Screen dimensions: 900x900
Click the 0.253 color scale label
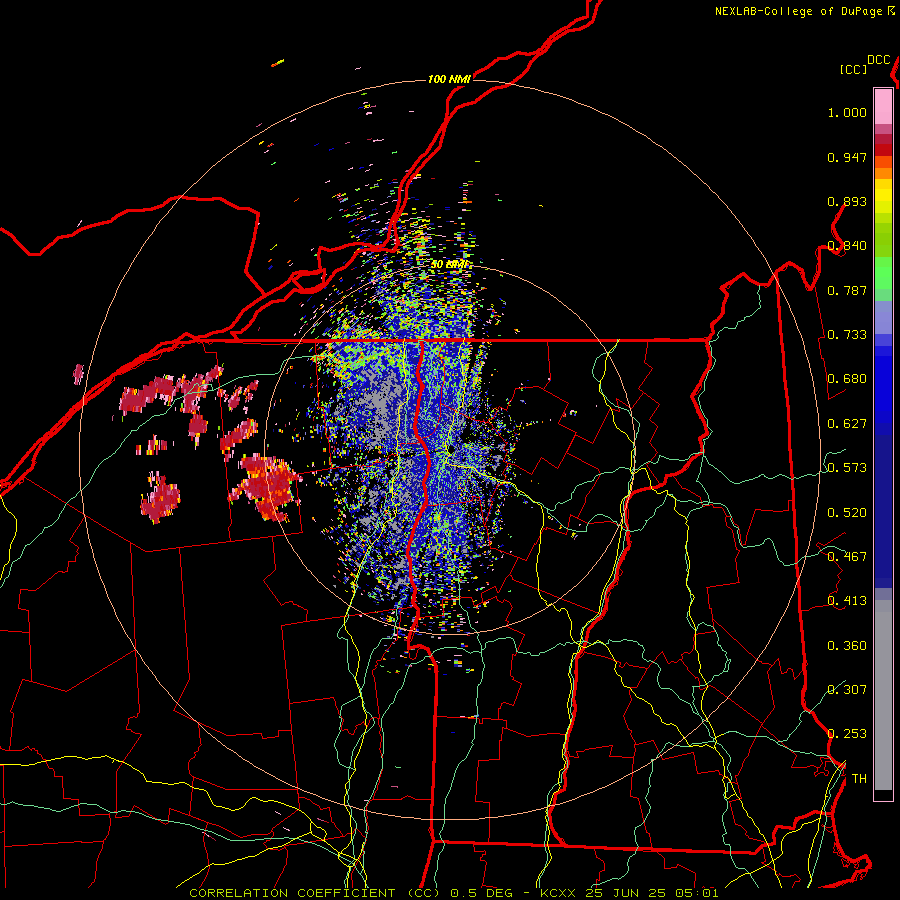tap(847, 734)
